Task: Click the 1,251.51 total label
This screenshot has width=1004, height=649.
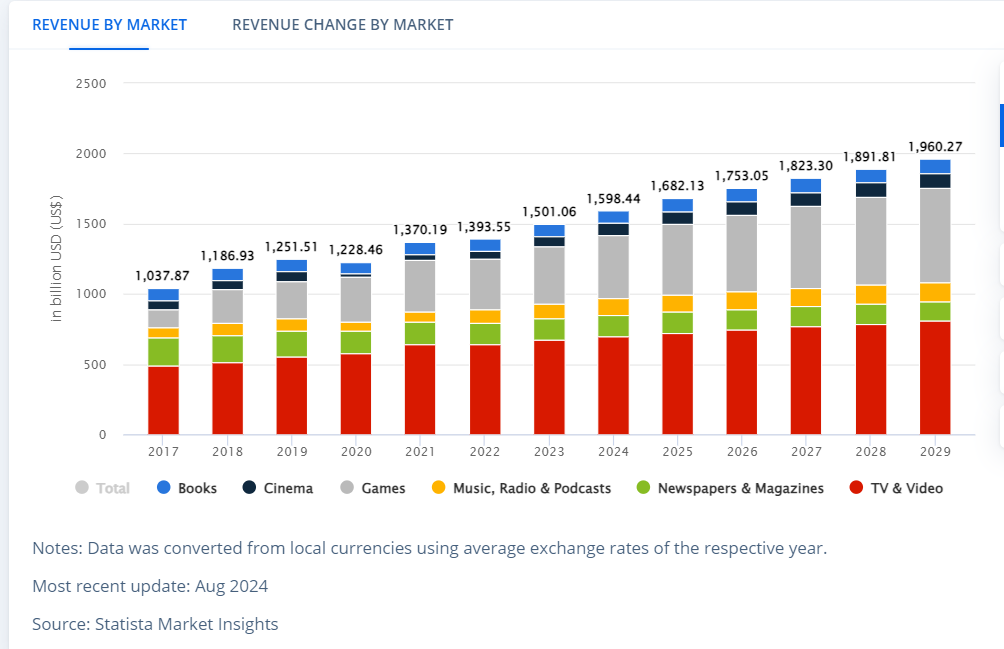Action: (x=291, y=247)
